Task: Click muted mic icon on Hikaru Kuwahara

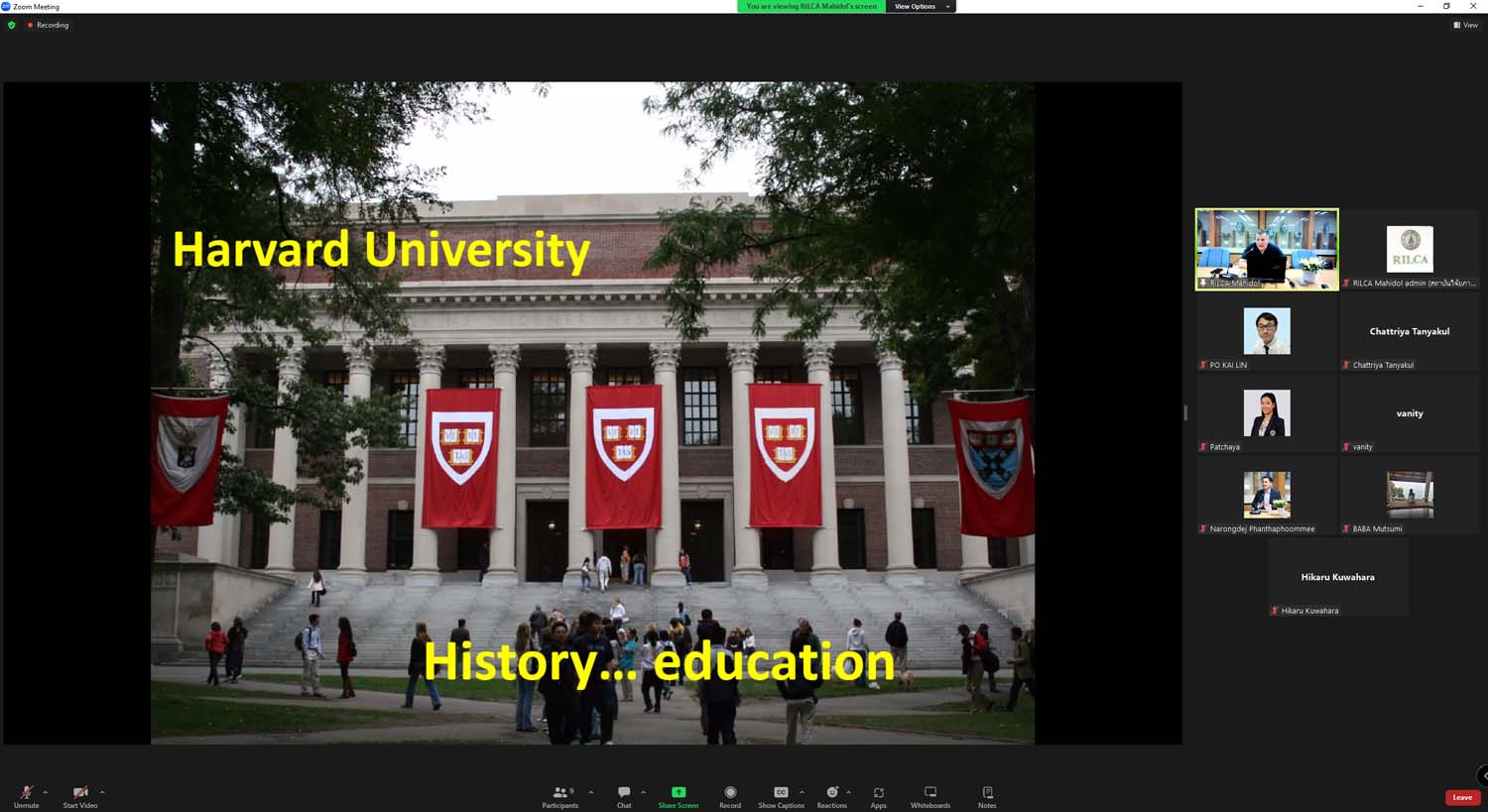Action: (1275, 611)
